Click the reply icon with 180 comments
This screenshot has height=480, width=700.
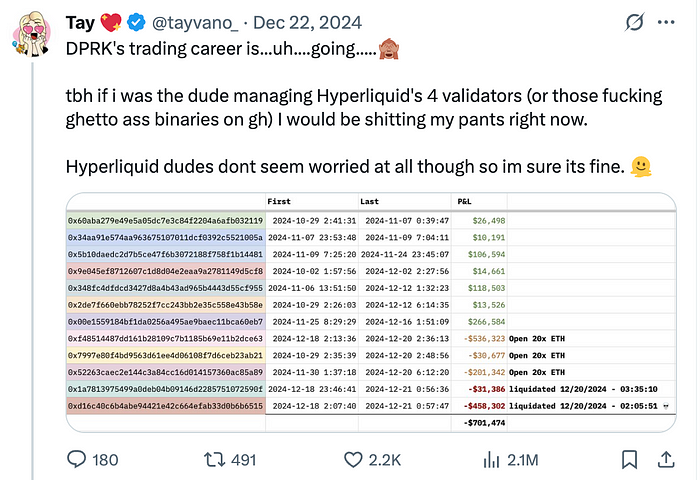coord(76,459)
